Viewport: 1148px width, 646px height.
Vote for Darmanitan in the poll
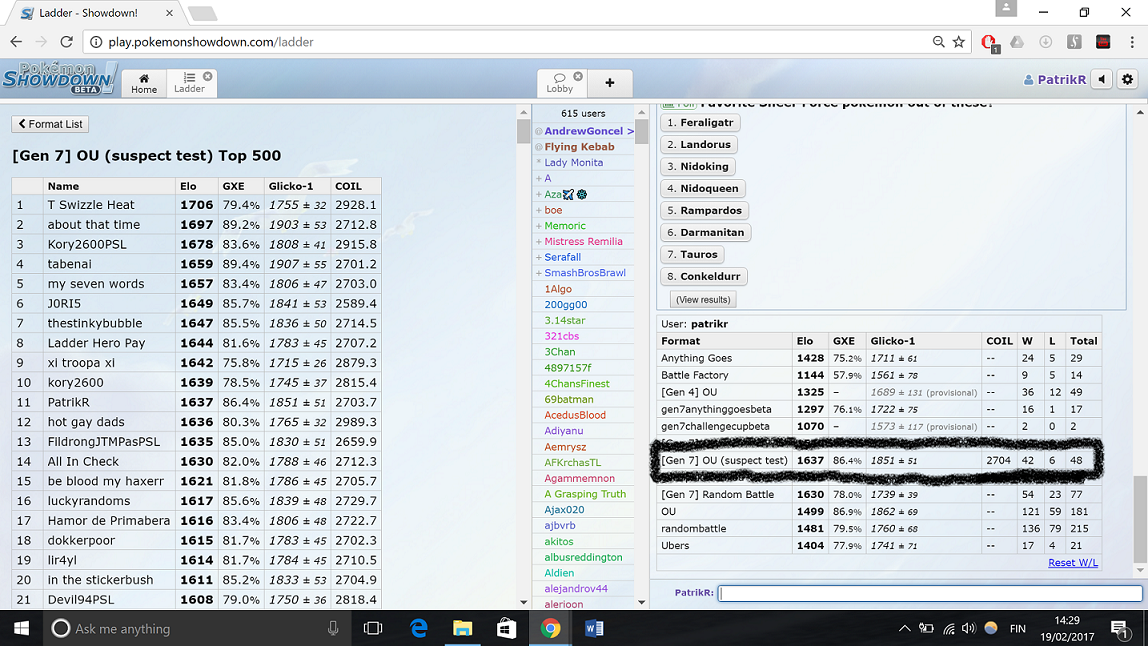[706, 232]
